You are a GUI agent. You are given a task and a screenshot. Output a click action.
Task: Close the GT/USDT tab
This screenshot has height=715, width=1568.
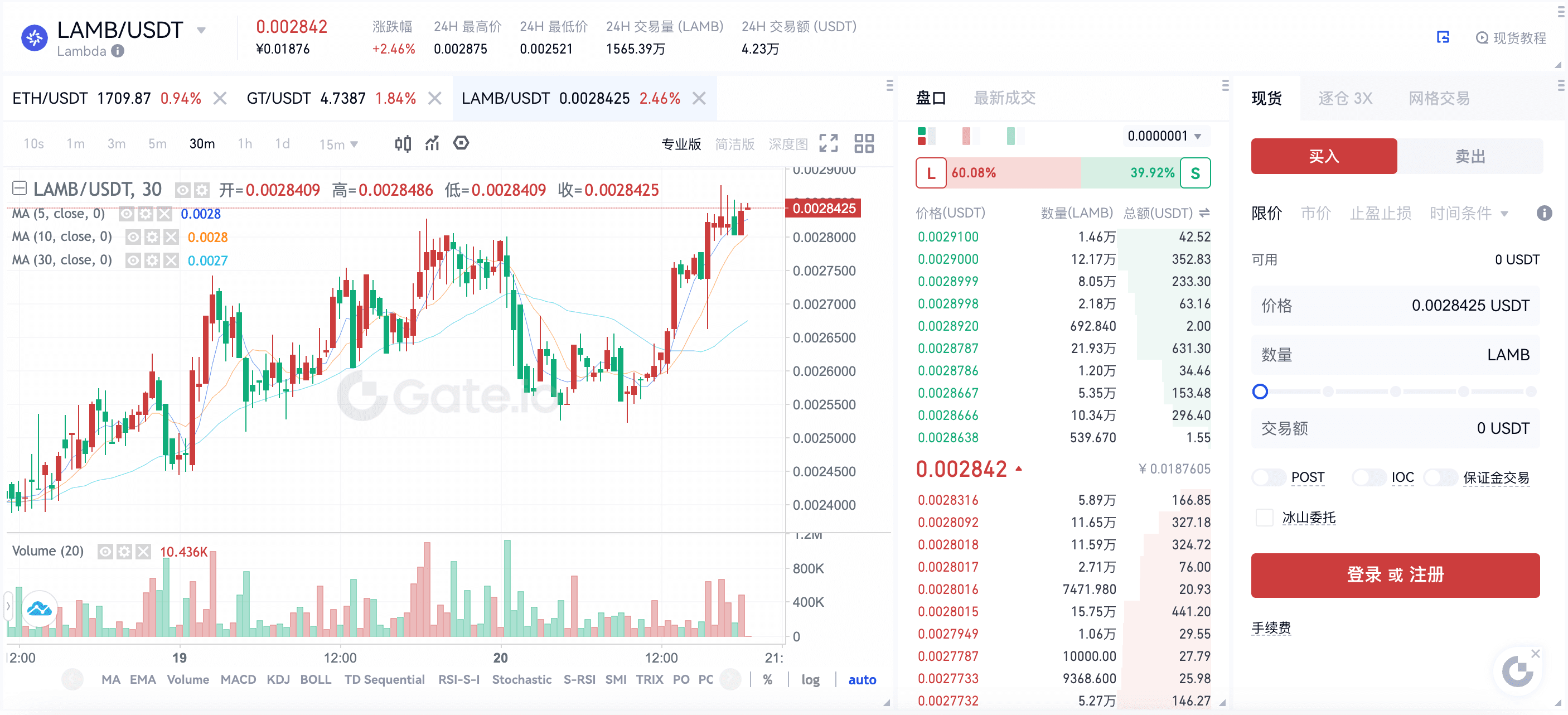434,98
